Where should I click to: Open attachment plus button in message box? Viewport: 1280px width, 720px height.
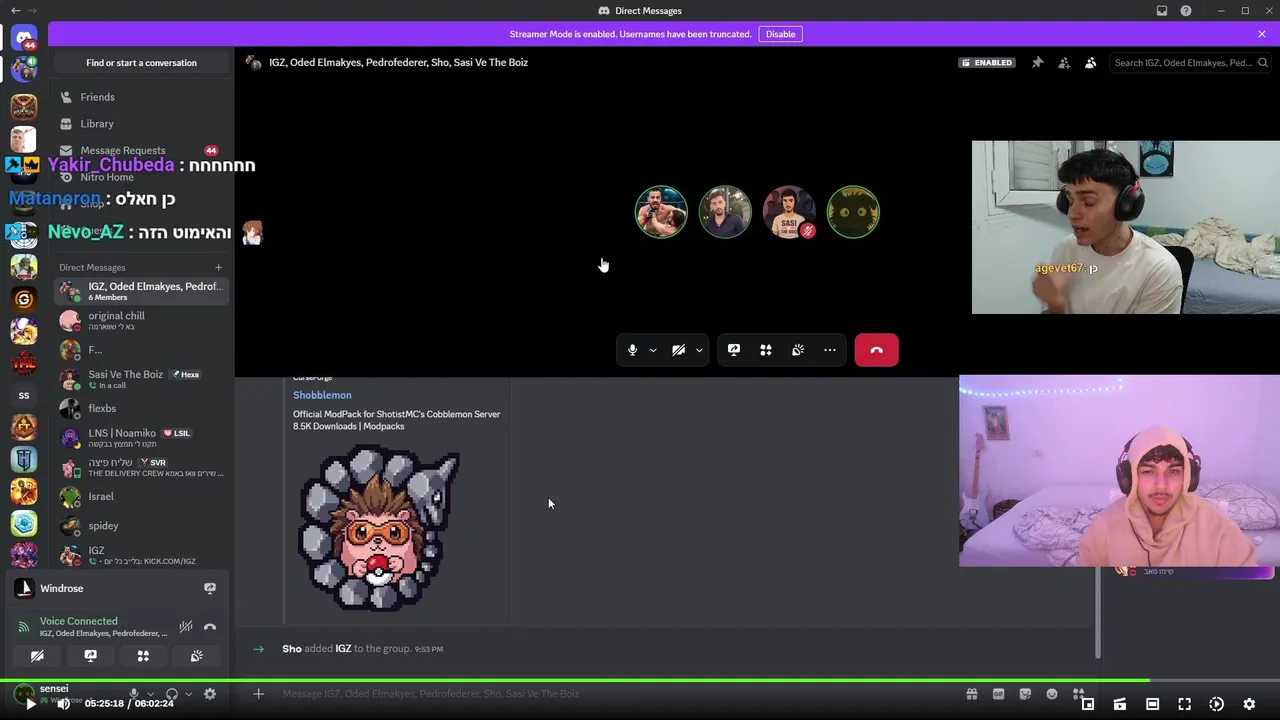click(x=258, y=694)
